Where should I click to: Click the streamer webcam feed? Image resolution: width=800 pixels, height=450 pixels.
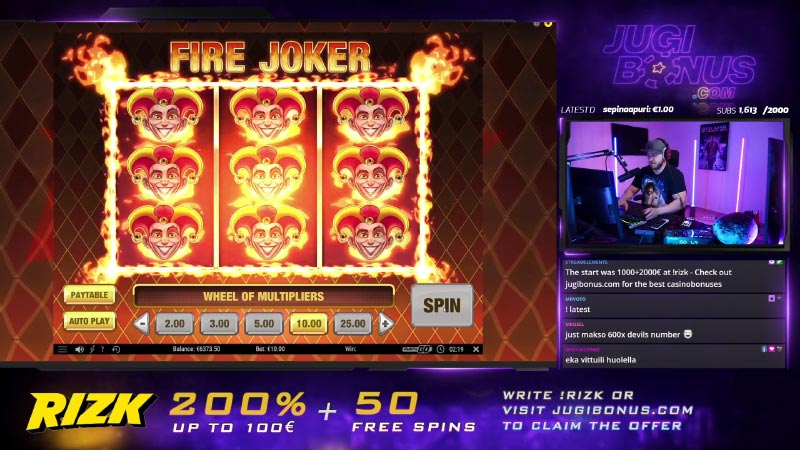[x=674, y=183]
